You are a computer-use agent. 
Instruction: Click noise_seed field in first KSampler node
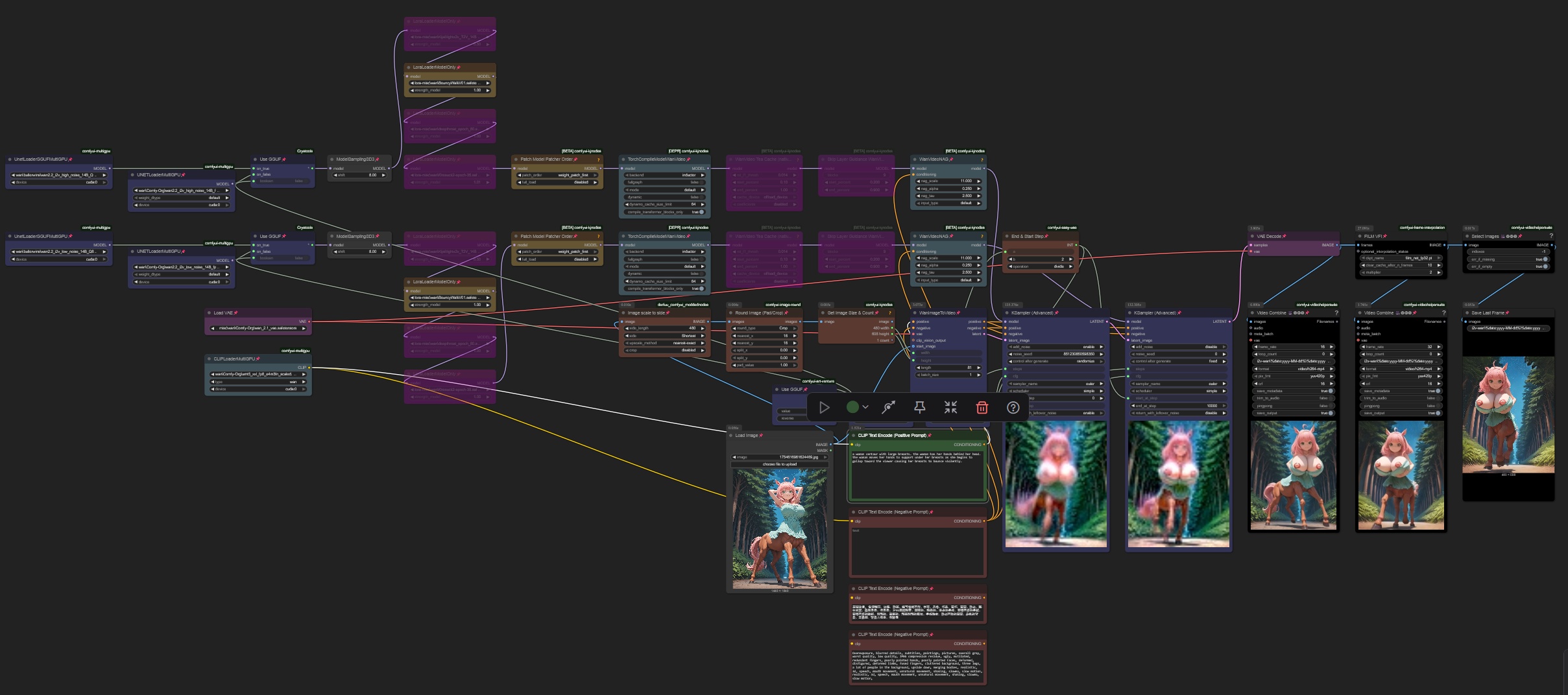[1055, 354]
